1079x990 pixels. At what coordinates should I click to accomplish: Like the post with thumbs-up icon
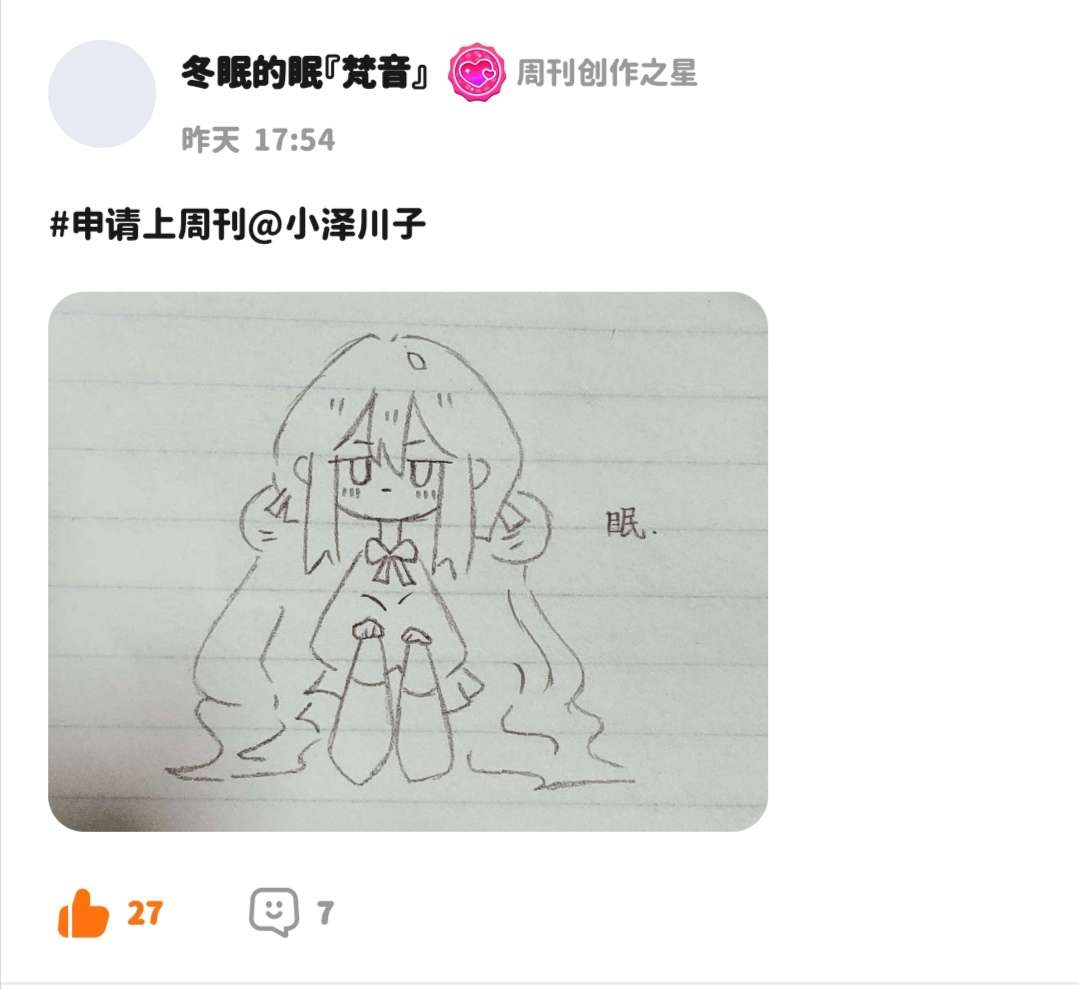[83, 913]
